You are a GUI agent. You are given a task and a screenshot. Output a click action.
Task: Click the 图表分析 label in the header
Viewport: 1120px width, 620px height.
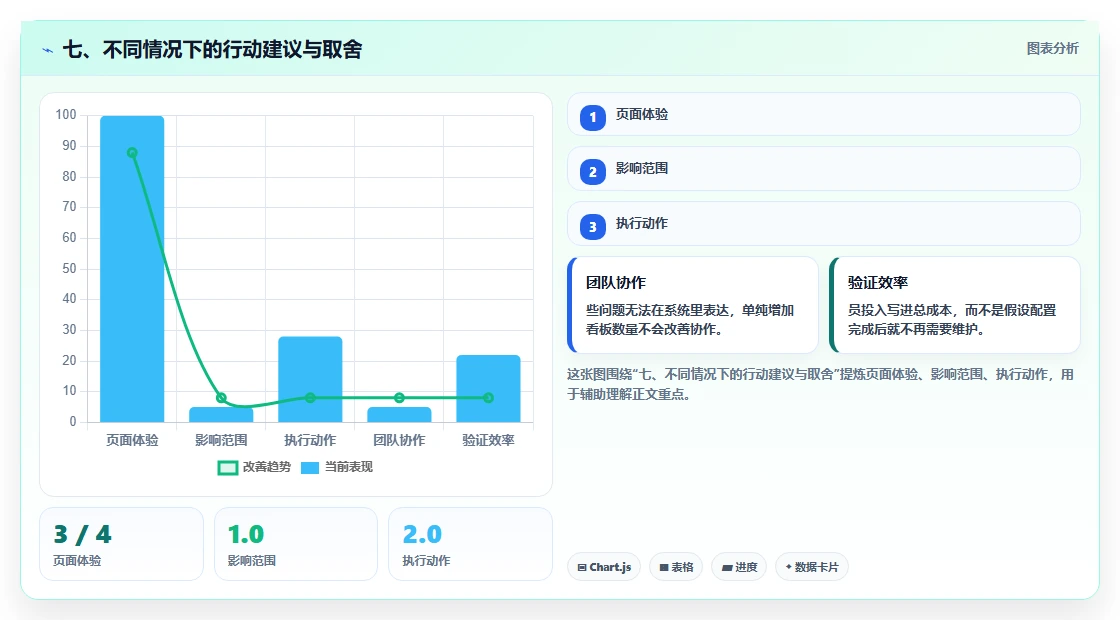tap(1052, 49)
